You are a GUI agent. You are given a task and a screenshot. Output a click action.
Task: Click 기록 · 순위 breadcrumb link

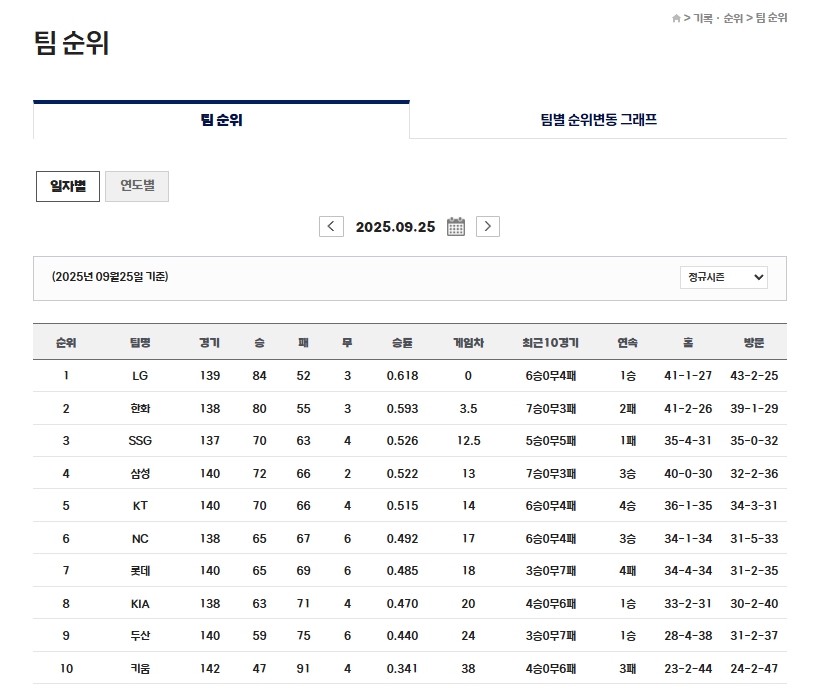tap(718, 18)
